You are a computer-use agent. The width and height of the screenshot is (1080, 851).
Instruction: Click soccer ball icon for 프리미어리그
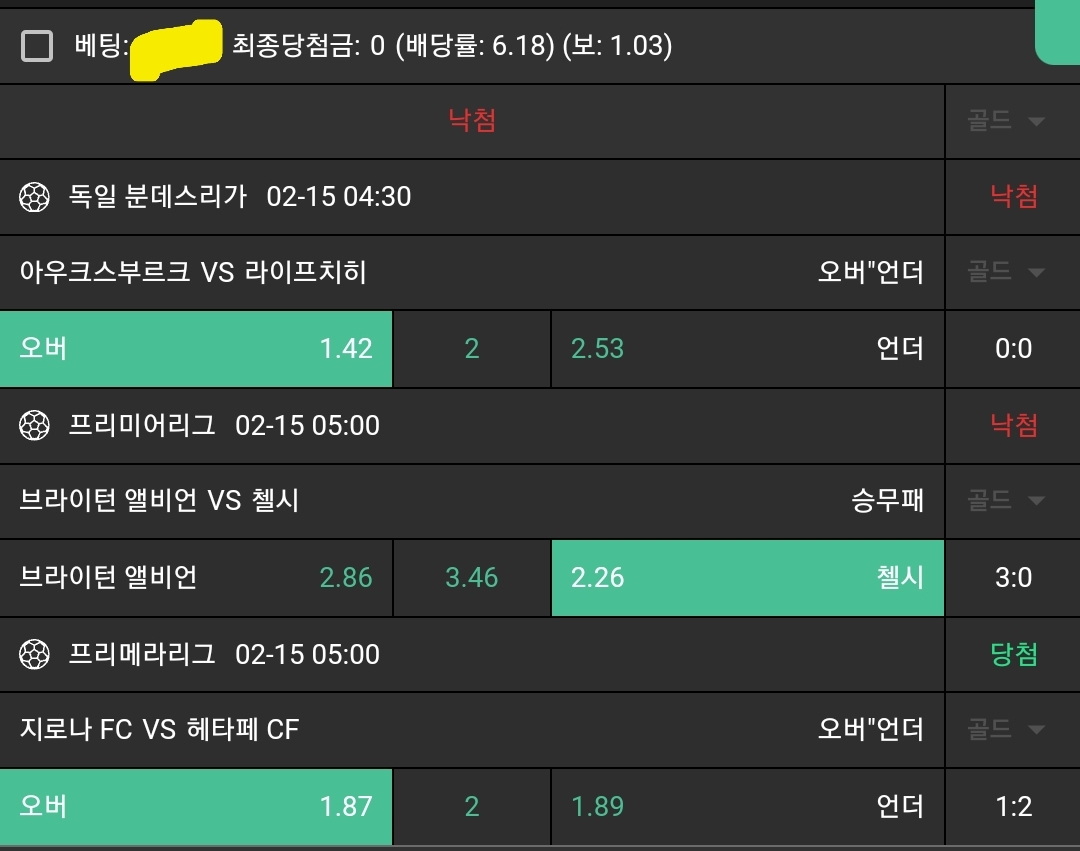click(35, 426)
